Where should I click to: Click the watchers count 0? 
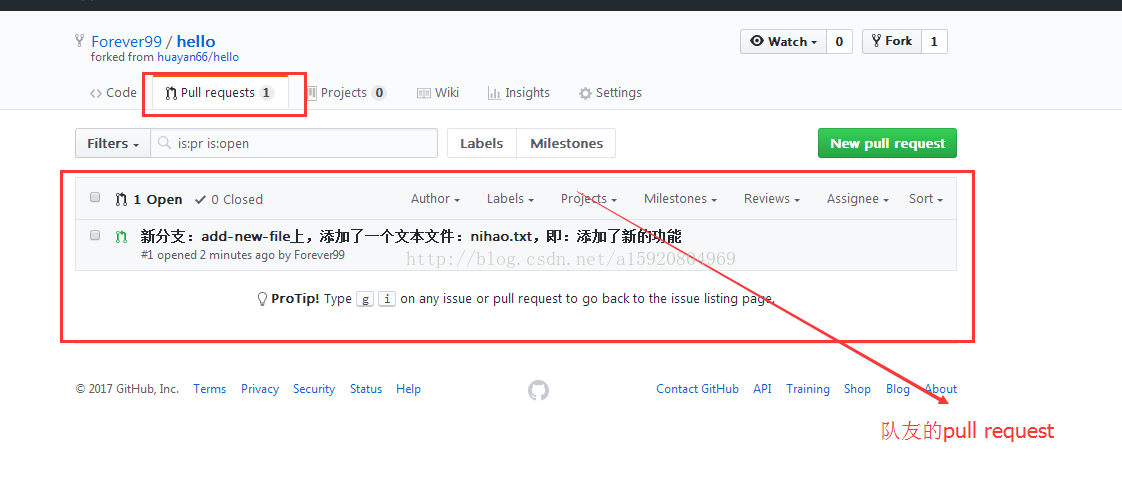pyautogui.click(x=839, y=42)
